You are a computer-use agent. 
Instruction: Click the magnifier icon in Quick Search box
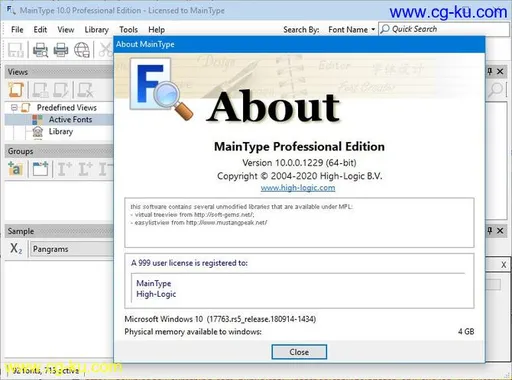[x=385, y=29]
